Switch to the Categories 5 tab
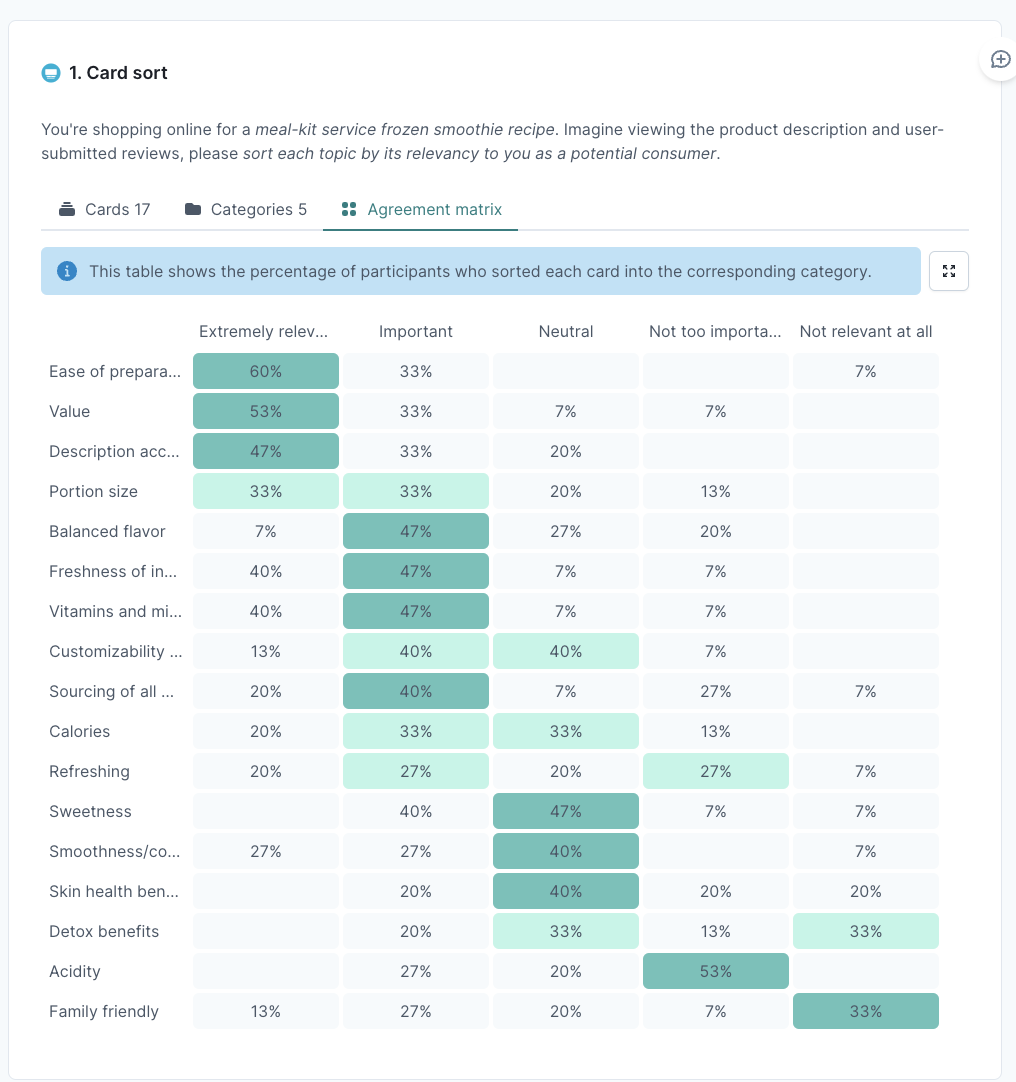Image resolution: width=1016 pixels, height=1082 pixels. tap(246, 209)
